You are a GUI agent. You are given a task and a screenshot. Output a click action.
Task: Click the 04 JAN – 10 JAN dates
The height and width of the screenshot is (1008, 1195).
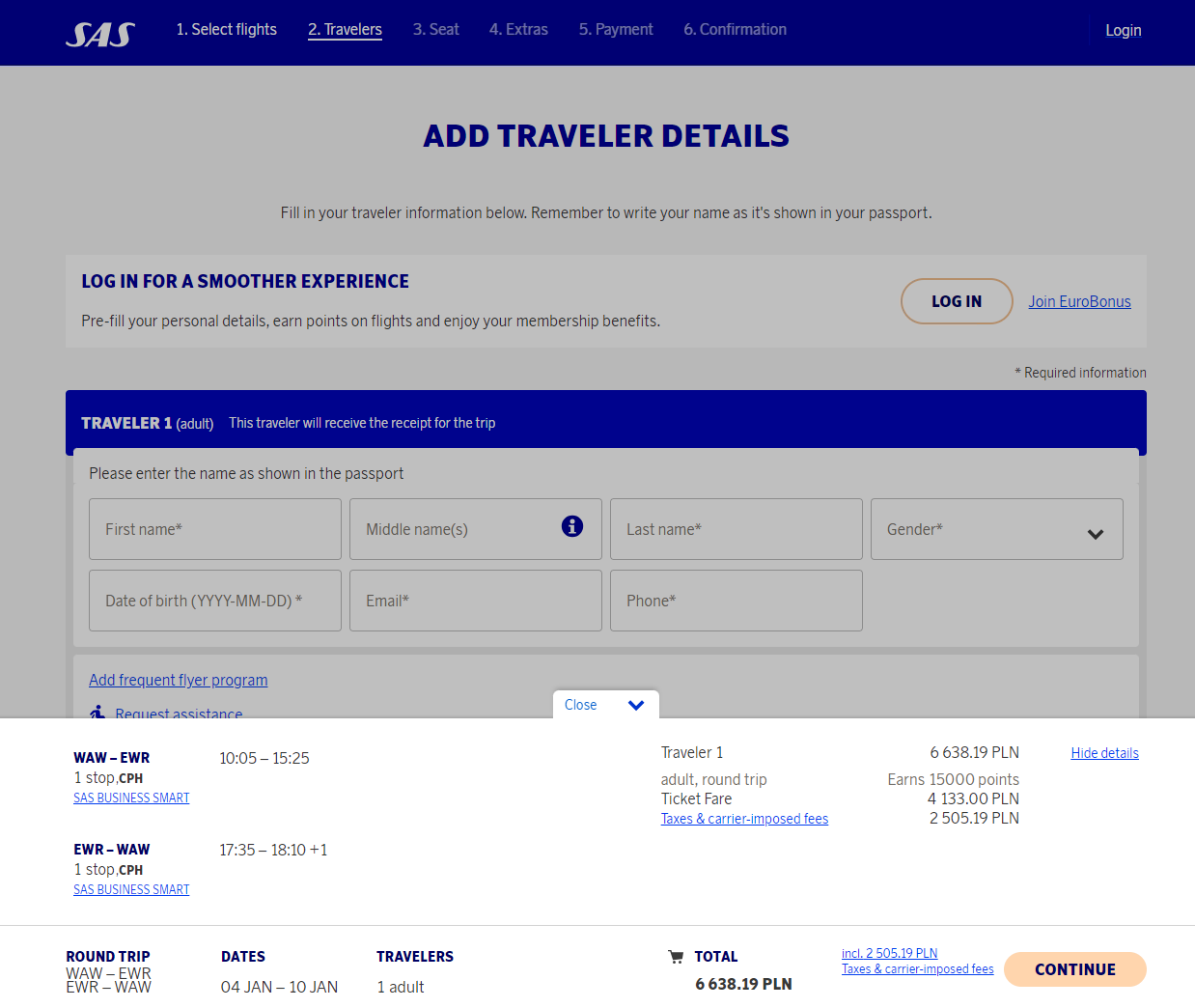click(279, 987)
